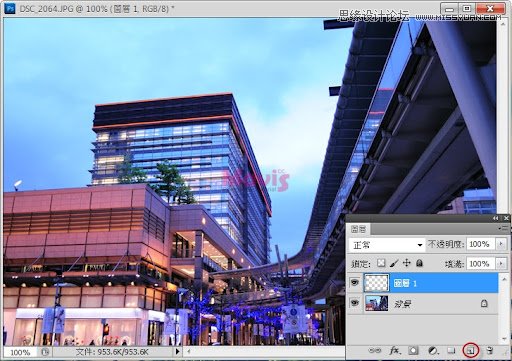Maximize the DSC_2064.JPG document window
Screen dimensions: 512x361
[x=467, y=8]
